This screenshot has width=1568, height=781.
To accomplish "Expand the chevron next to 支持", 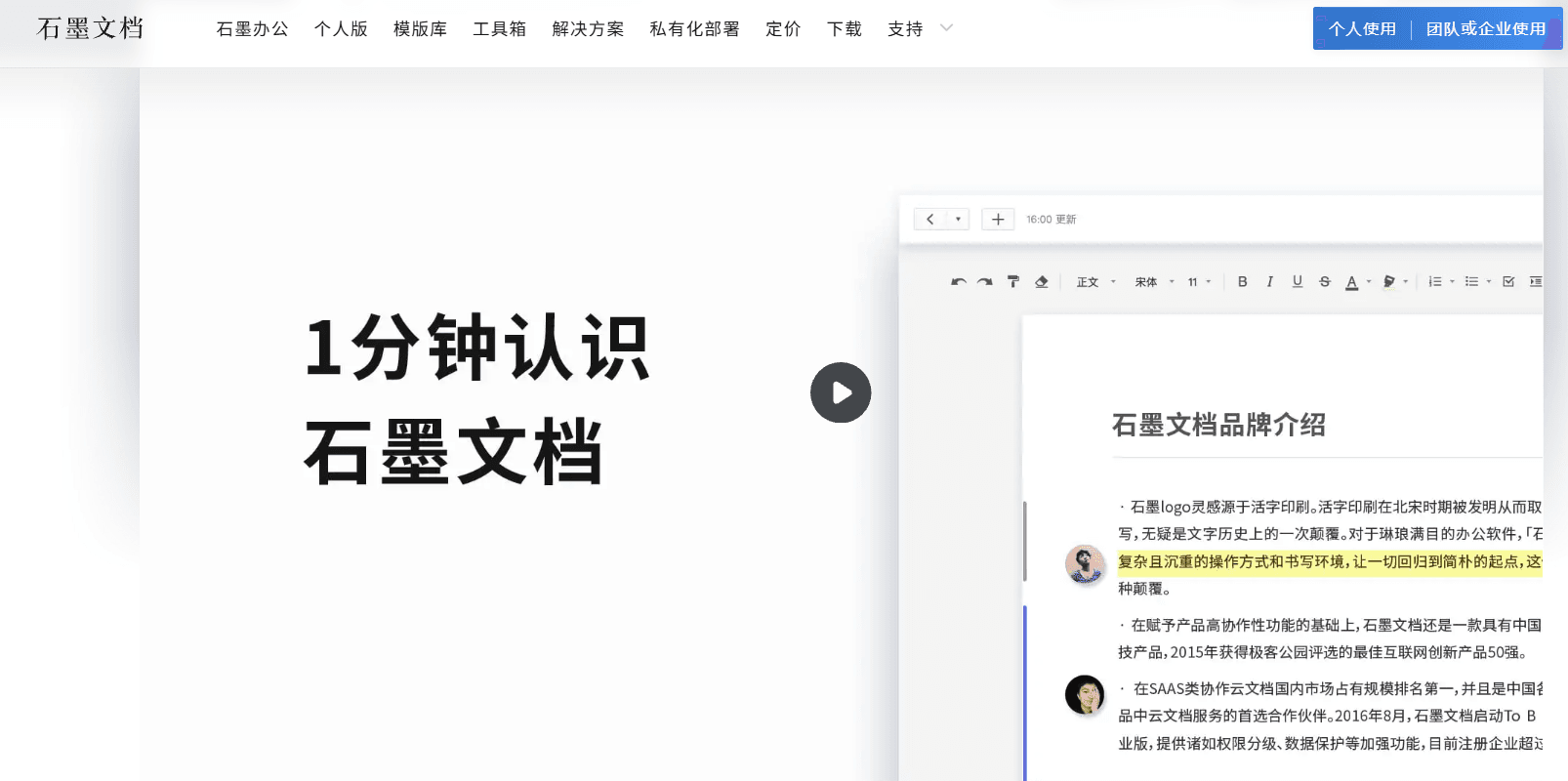I will click(x=946, y=28).
